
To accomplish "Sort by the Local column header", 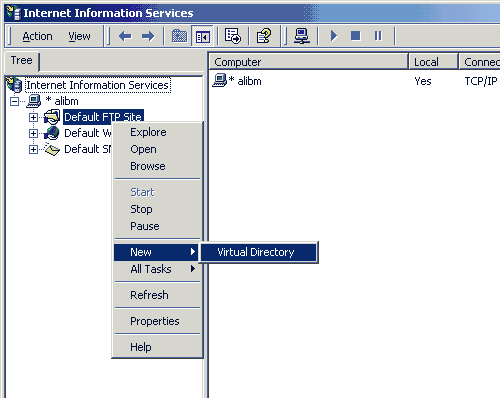I will [x=433, y=62].
